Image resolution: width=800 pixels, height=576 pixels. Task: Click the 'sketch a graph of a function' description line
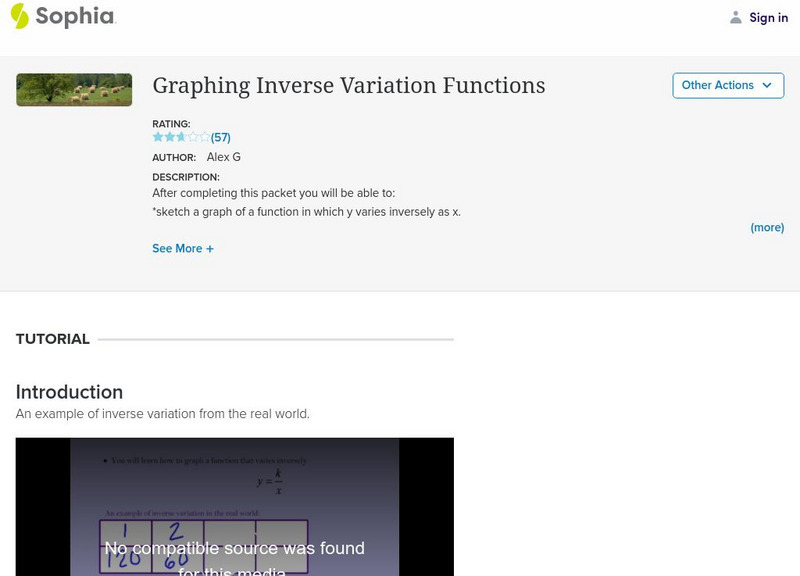[306, 212]
